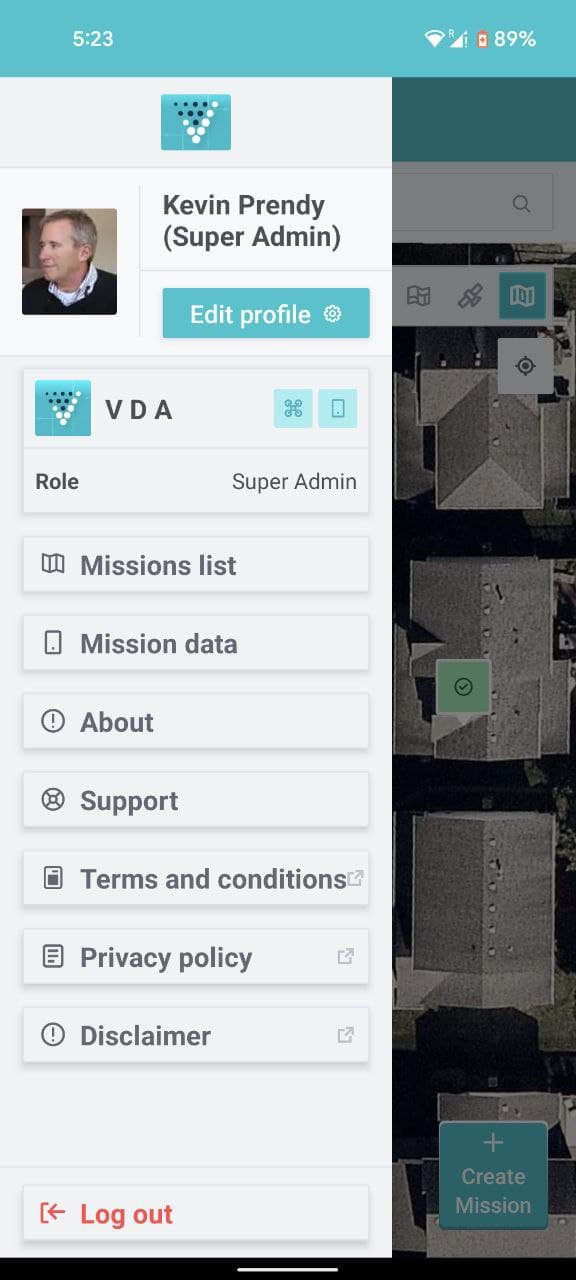This screenshot has height=1280, width=576.
Task: Click the search magnifier icon
Action: pos(521,204)
